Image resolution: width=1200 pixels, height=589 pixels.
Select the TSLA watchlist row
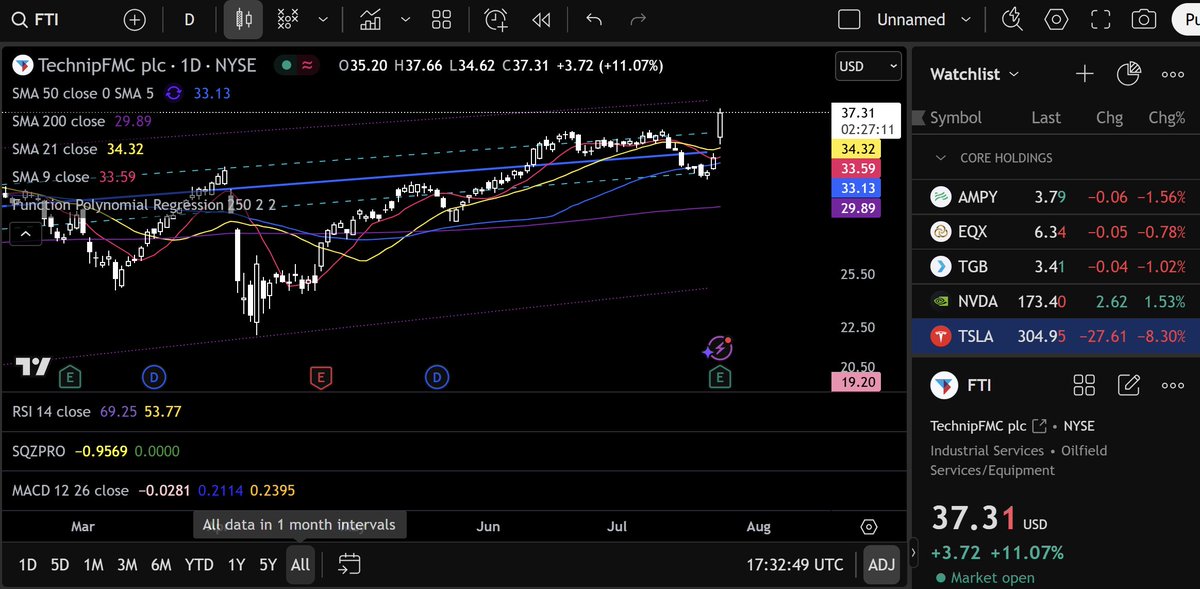pyautogui.click(x=1056, y=336)
